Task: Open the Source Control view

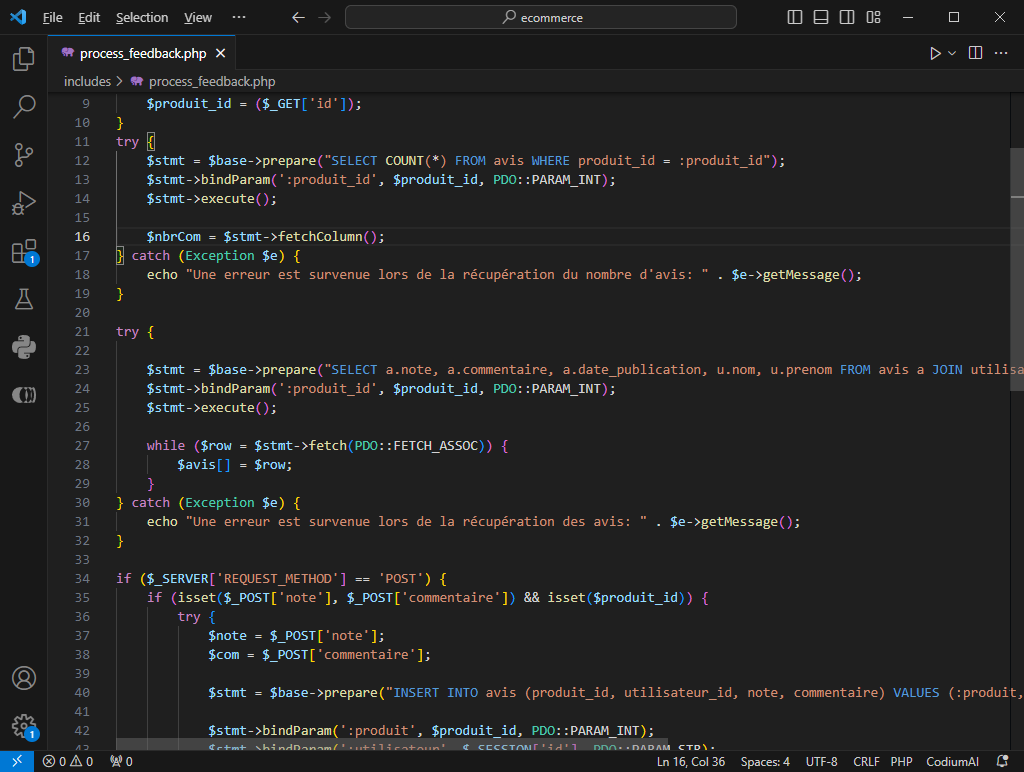Action: click(x=24, y=154)
